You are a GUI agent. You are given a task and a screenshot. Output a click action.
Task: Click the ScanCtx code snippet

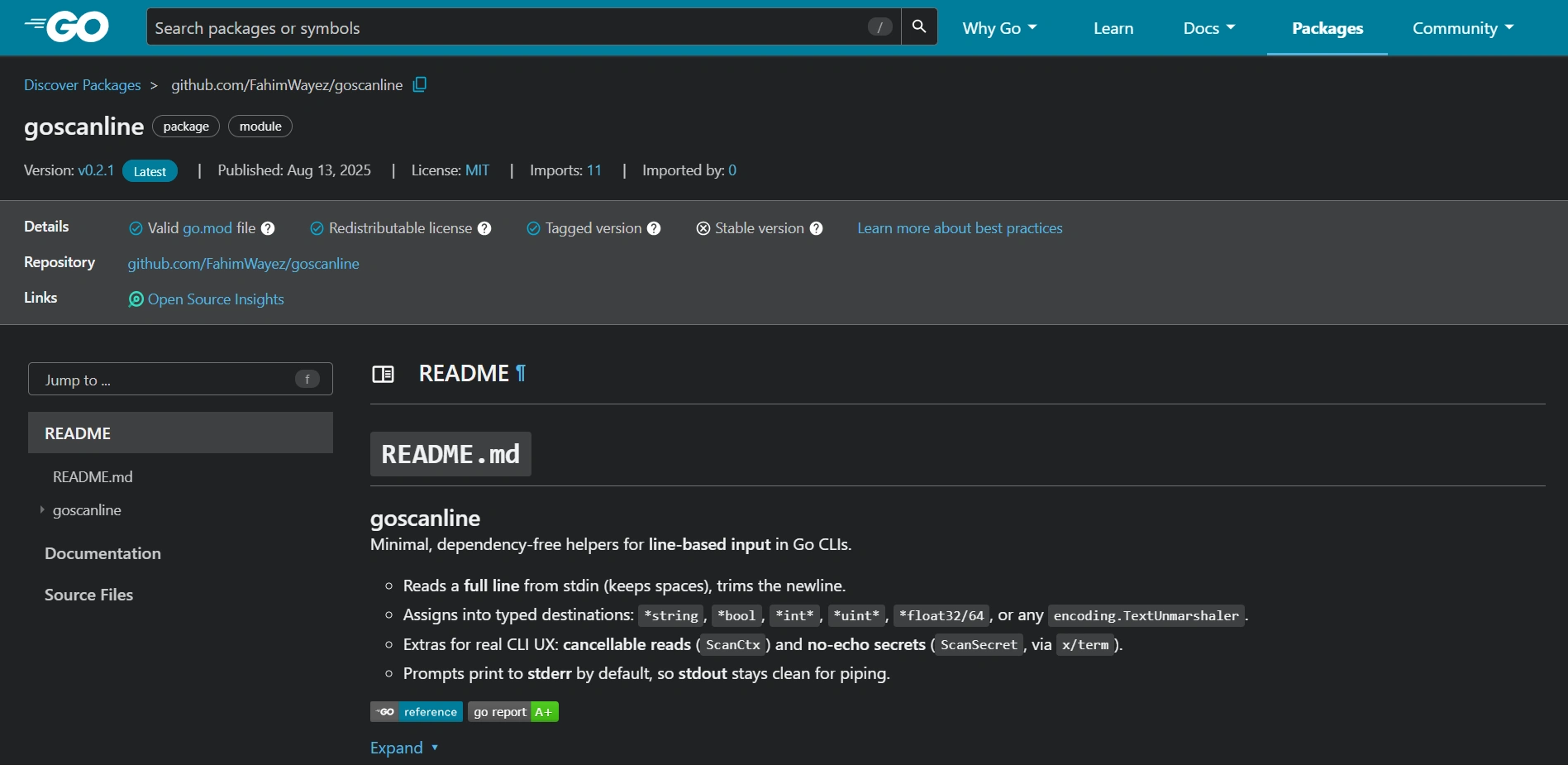(x=733, y=645)
